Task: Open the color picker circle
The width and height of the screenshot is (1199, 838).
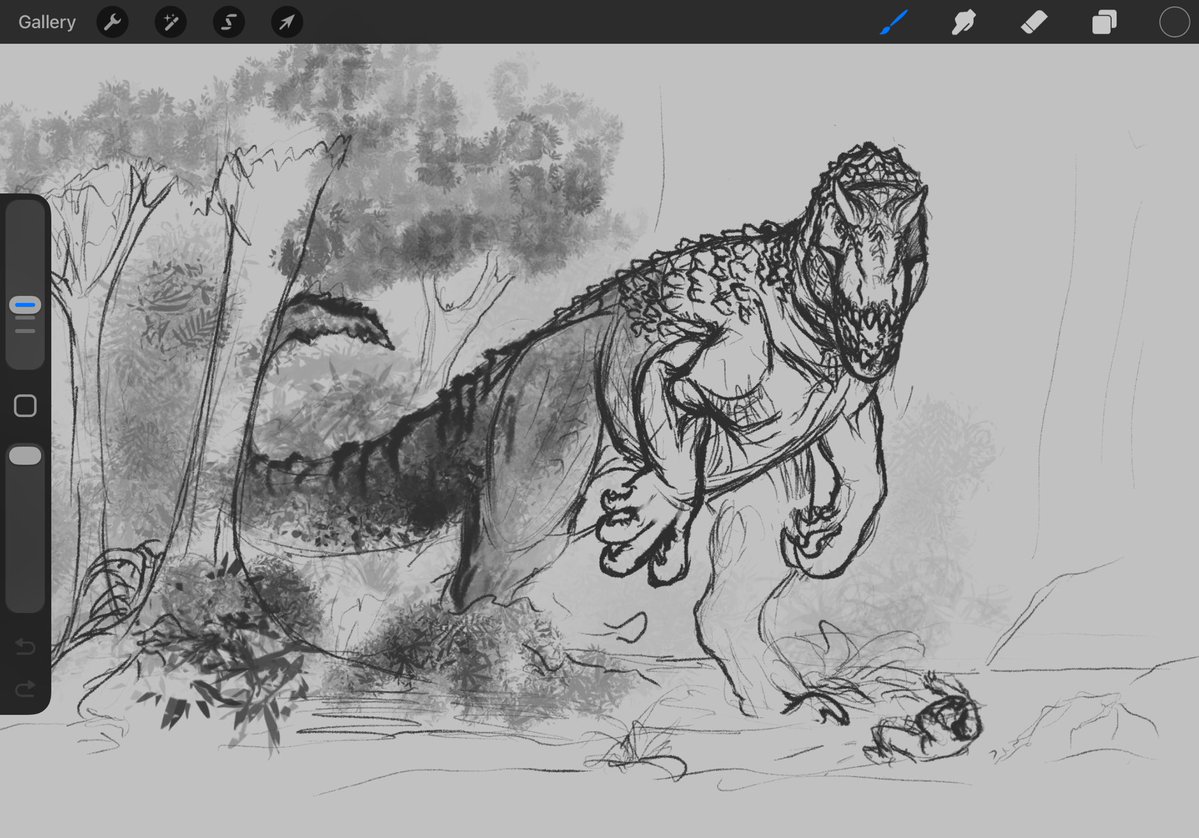Action: [x=1174, y=22]
